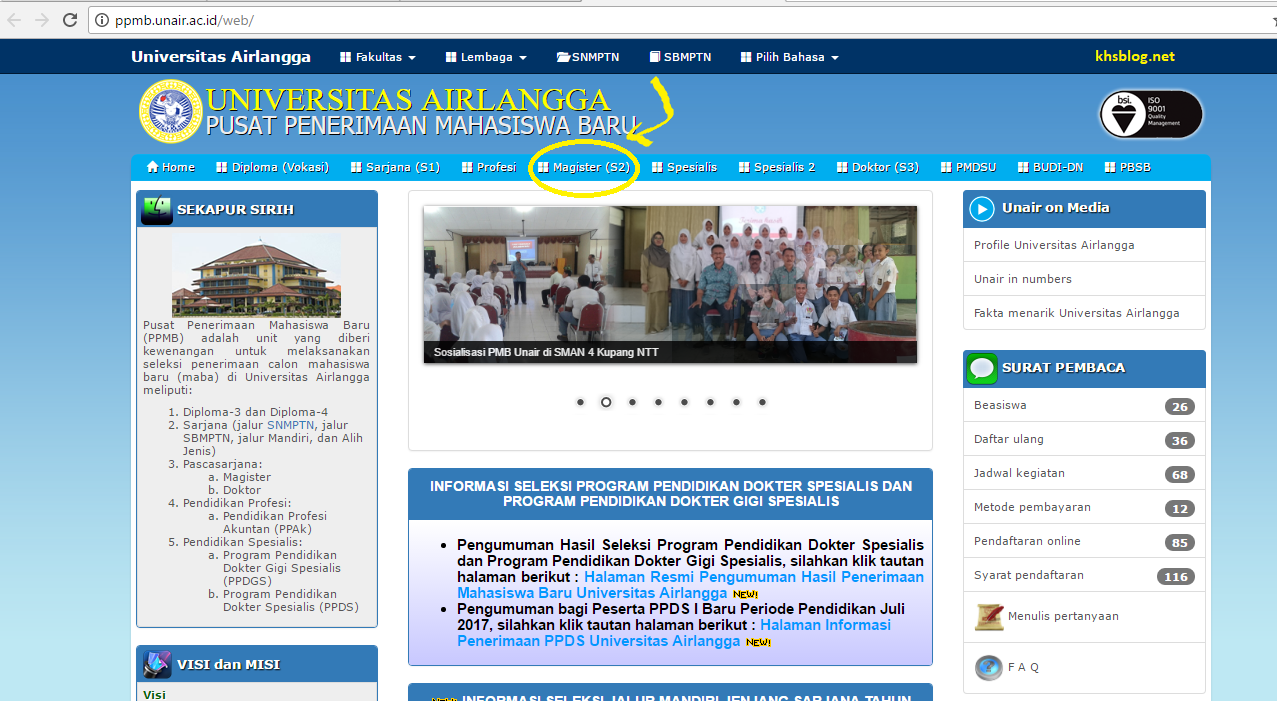Click the green Surat Pembaca chat icon
The width and height of the screenshot is (1277, 701).
coord(982,368)
